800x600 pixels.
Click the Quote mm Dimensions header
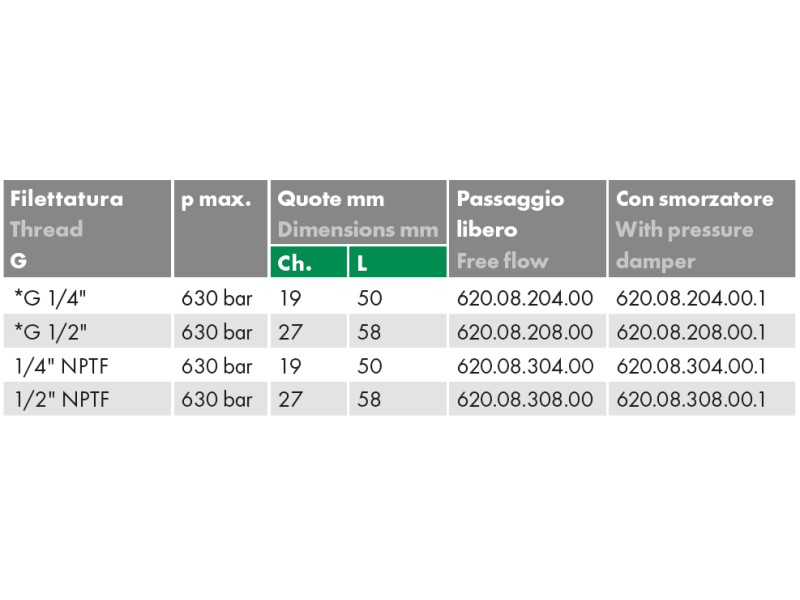tap(357, 213)
